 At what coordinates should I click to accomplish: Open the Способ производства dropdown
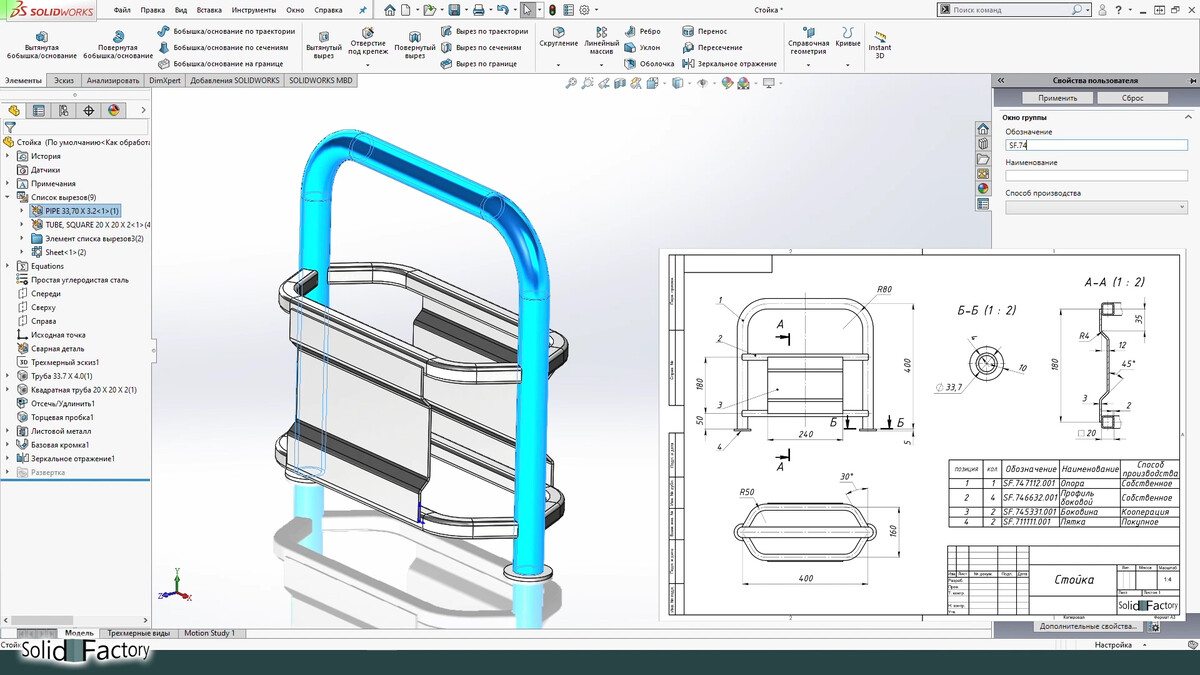1096,208
